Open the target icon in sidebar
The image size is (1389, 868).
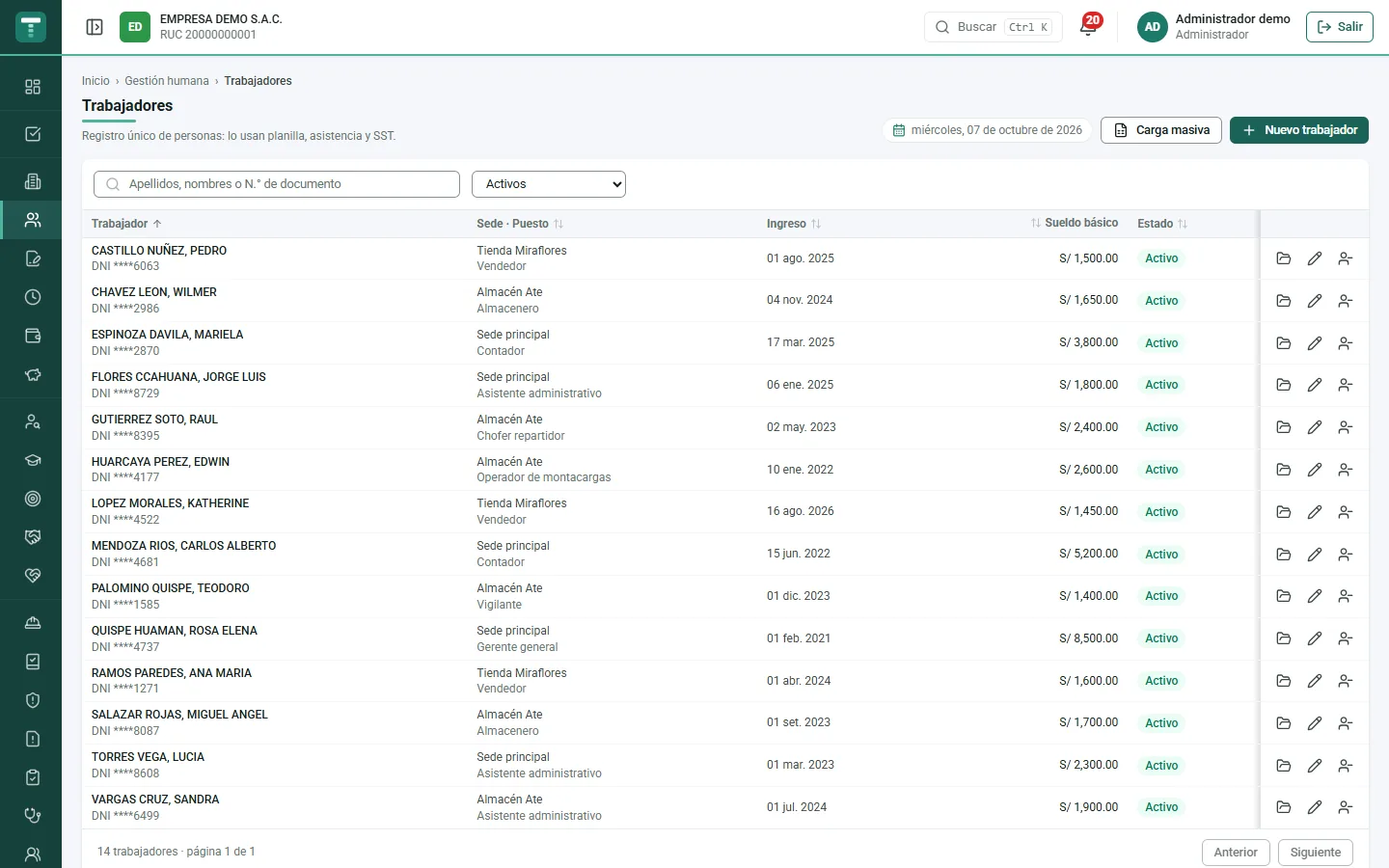pos(33,499)
